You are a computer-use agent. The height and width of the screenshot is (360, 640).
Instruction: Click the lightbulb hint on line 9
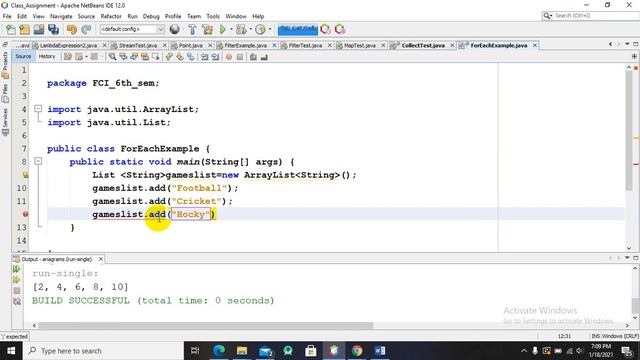(25, 175)
